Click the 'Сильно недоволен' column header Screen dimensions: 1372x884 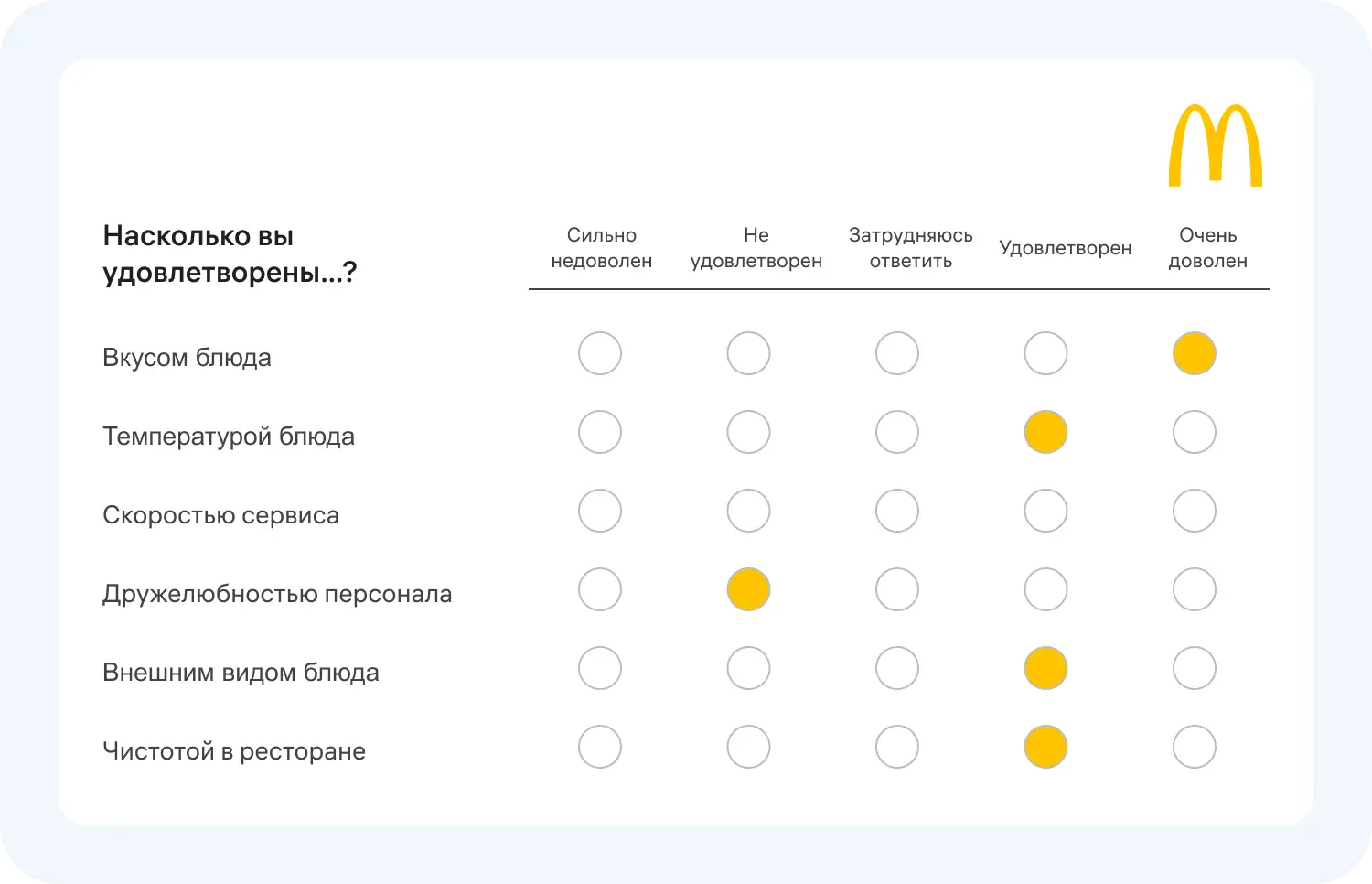601,248
